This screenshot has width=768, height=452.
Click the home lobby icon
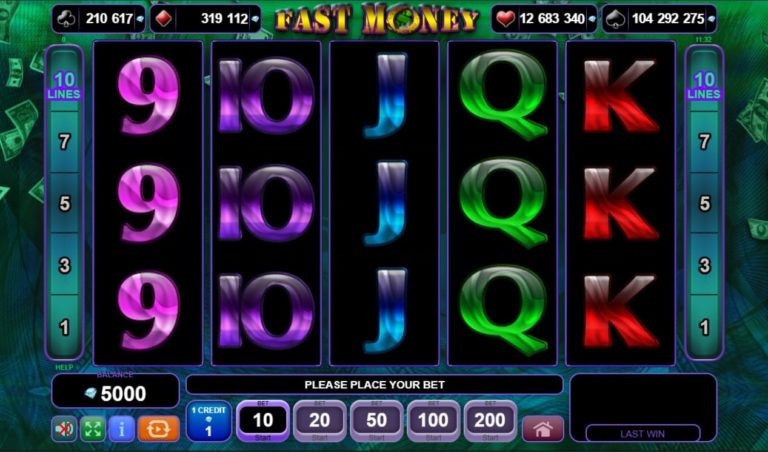click(543, 429)
